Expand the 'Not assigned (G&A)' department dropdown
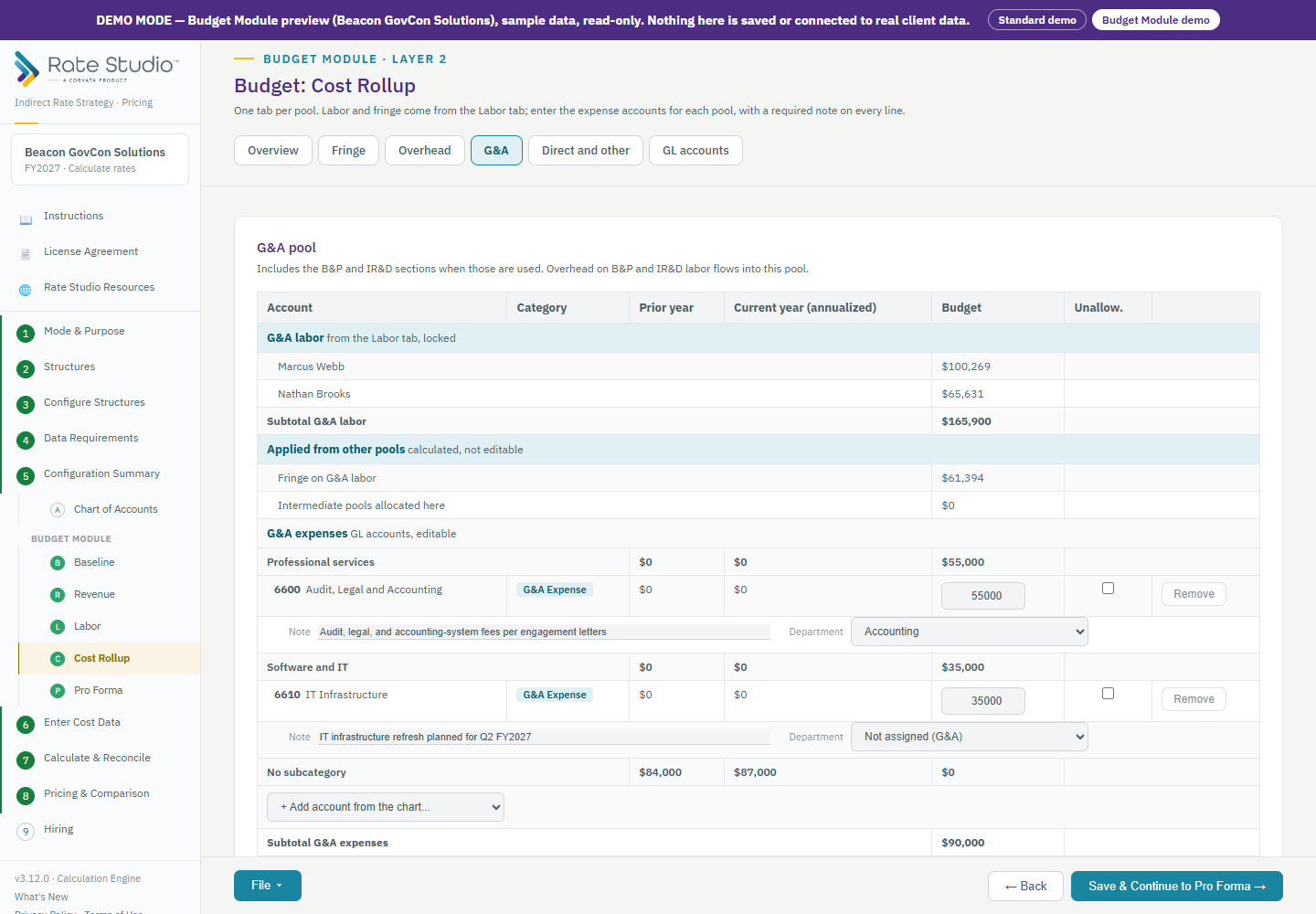The width and height of the screenshot is (1316, 914). click(x=970, y=737)
